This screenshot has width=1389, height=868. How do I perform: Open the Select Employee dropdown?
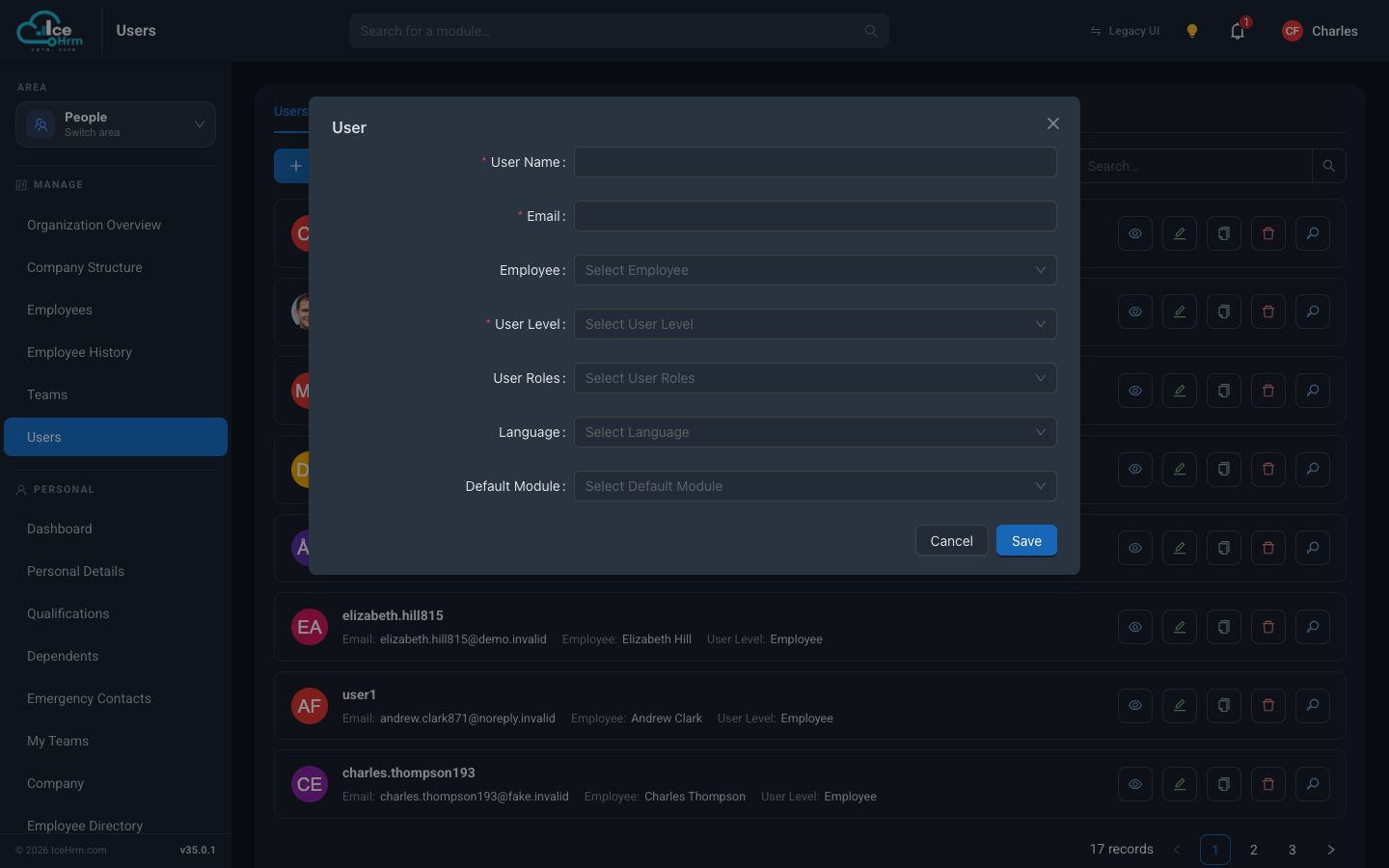tap(815, 270)
